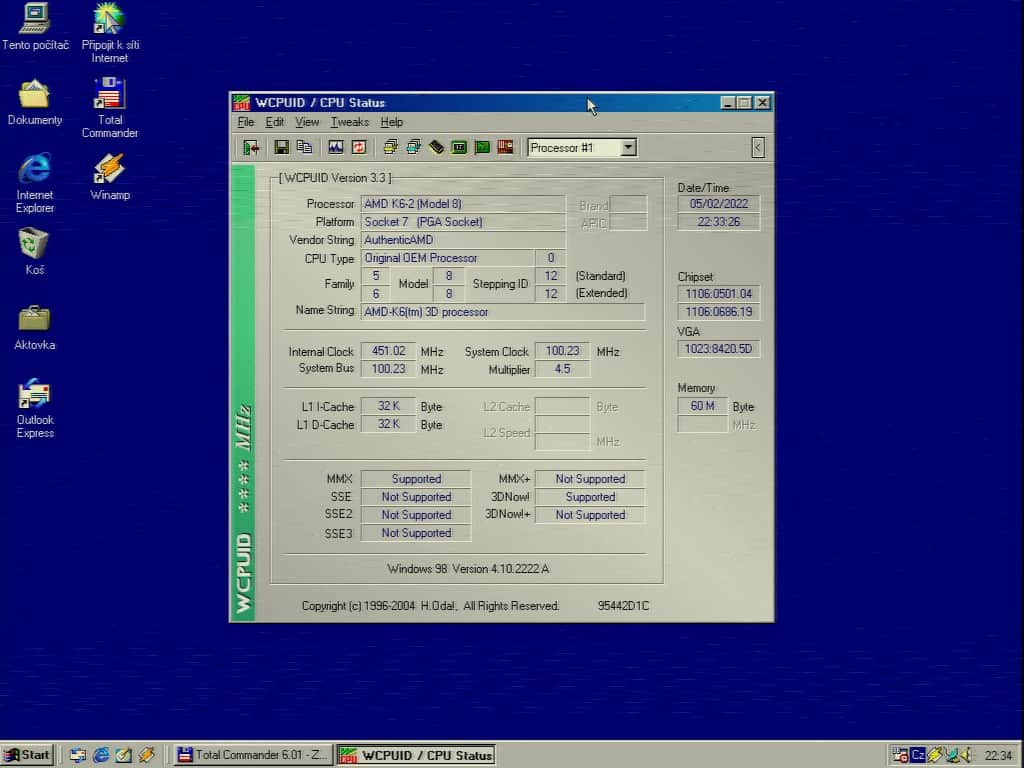Click the 3DNow! Supported status field
Screen dimensions: 1024x768
click(590, 497)
